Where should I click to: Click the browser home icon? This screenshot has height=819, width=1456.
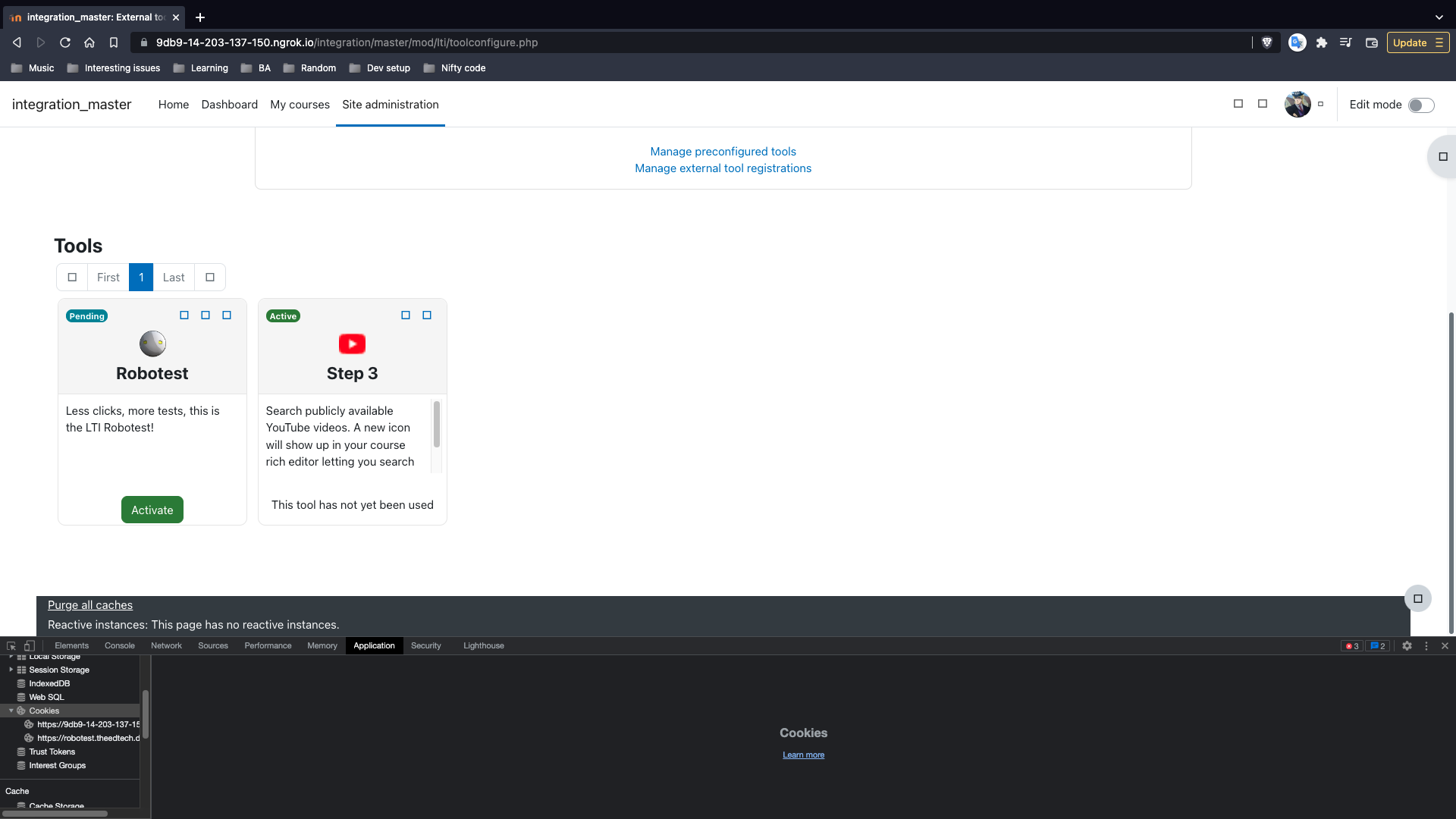[x=89, y=42]
